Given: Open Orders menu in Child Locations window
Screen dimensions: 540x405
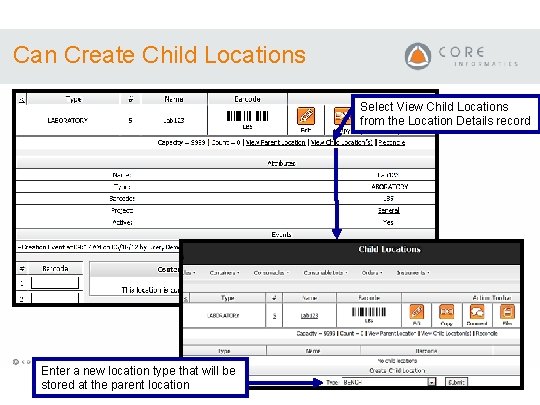Looking at the screenshot, I should point(372,273).
